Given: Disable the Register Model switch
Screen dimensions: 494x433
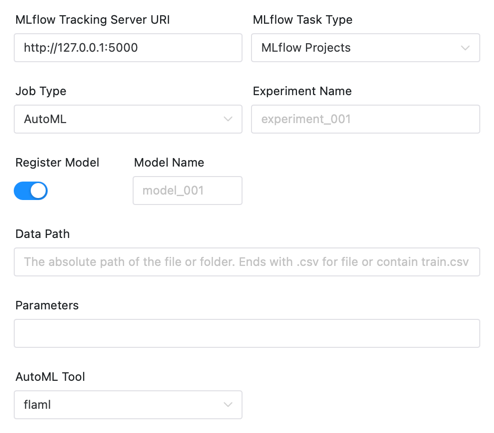Looking at the screenshot, I should pyautogui.click(x=31, y=191).
